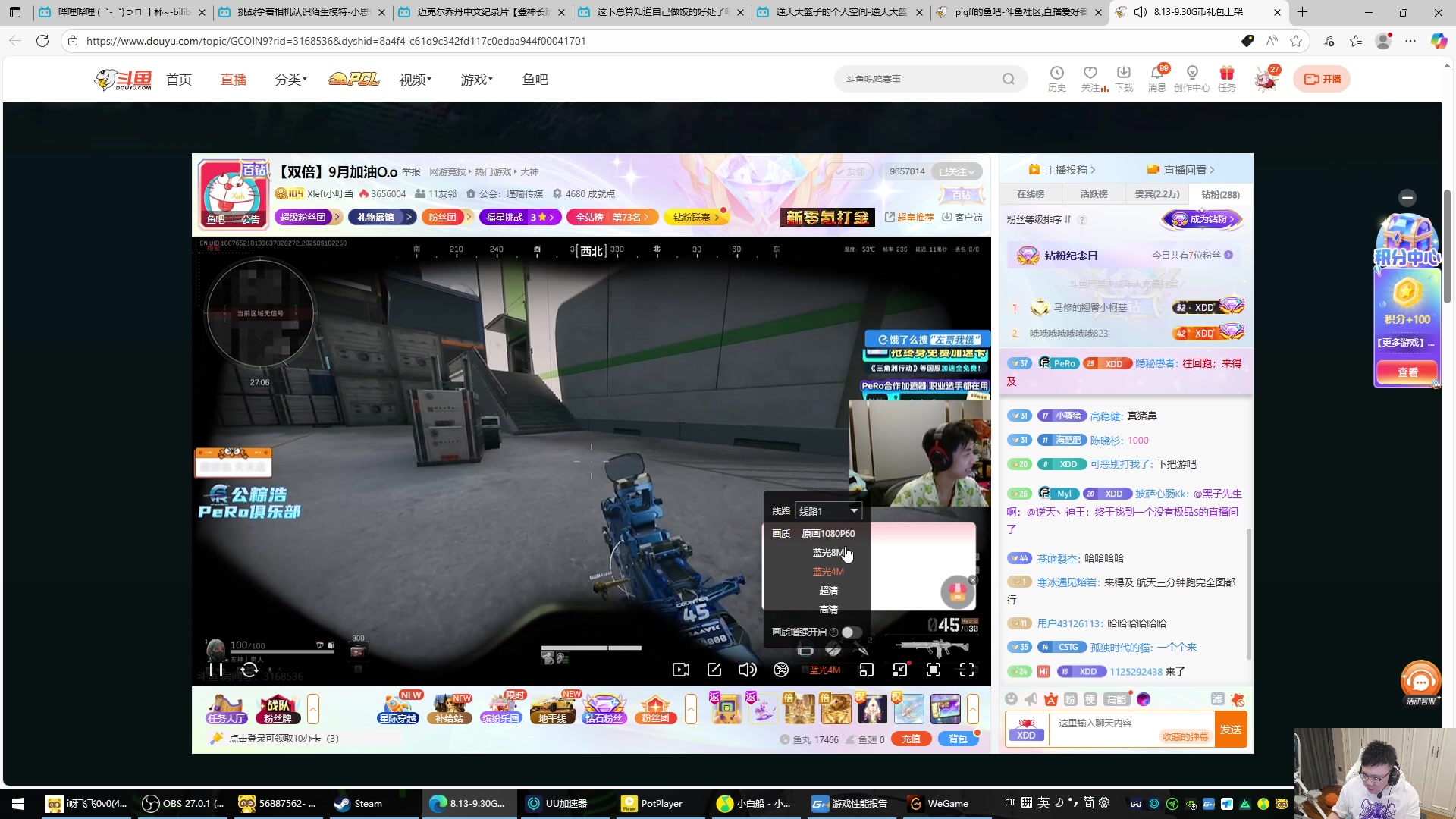This screenshot has width=1456, height=819.
Task: Expand the 任务大厅 row with up arrow
Action: [313, 709]
